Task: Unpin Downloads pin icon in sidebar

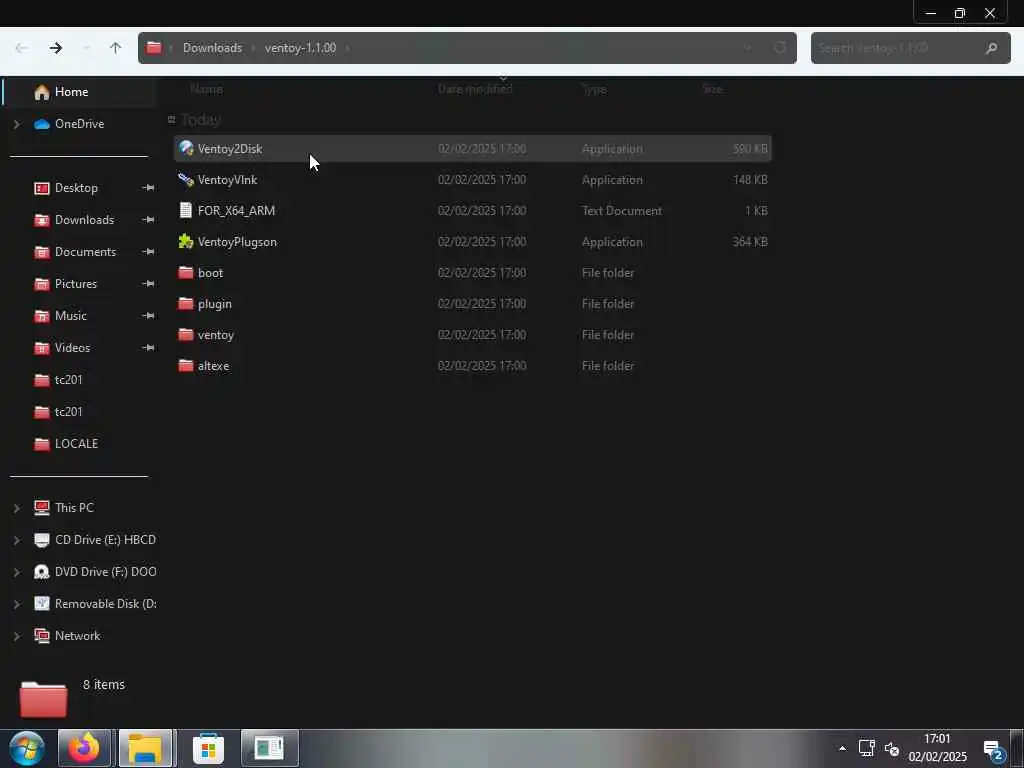Action: click(148, 220)
